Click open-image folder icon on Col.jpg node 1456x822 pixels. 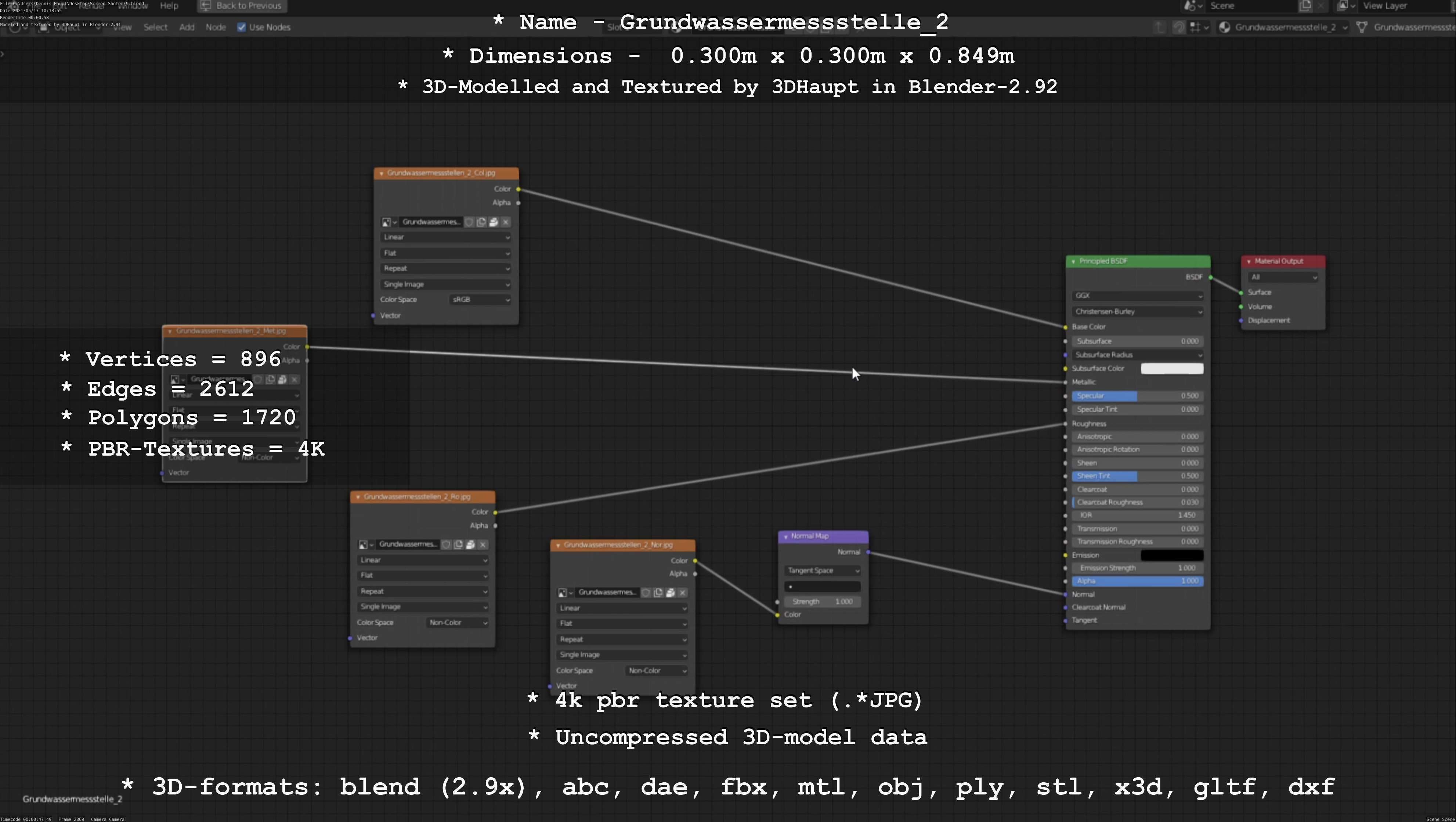(x=494, y=222)
